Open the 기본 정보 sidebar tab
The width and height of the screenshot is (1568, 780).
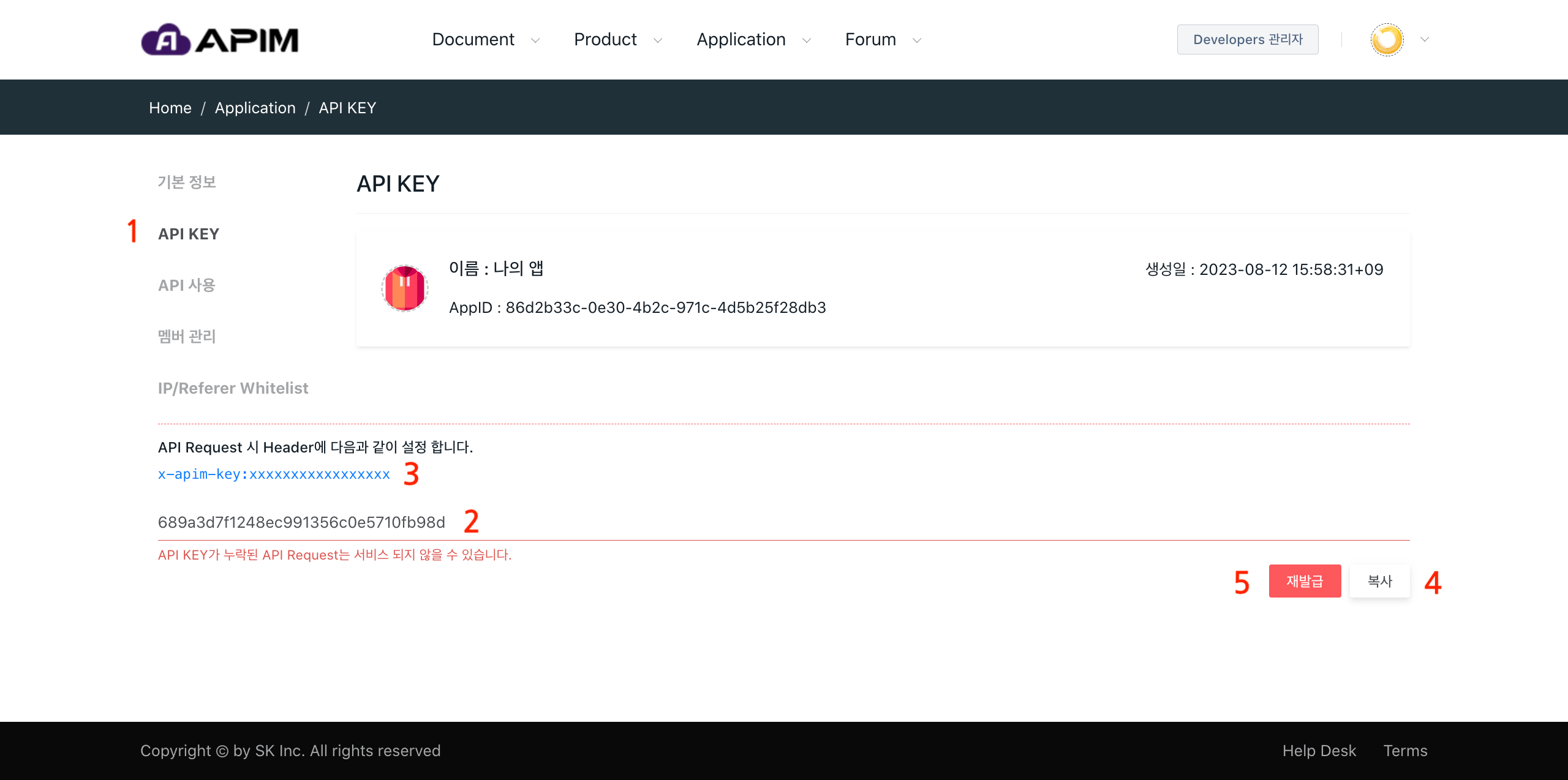coord(187,182)
